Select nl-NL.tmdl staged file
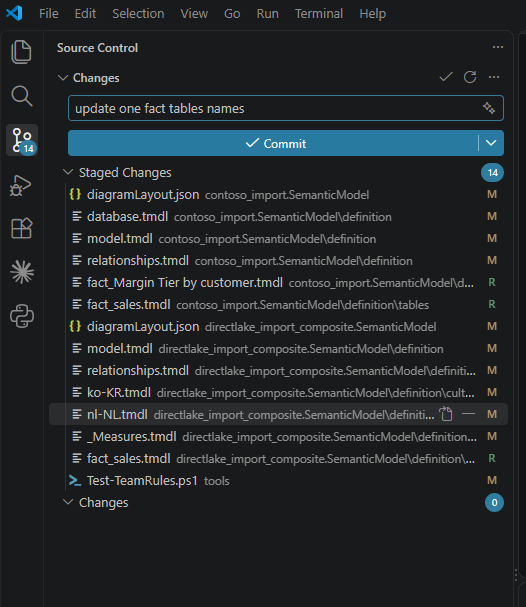The width and height of the screenshot is (526, 607). pyautogui.click(x=278, y=414)
